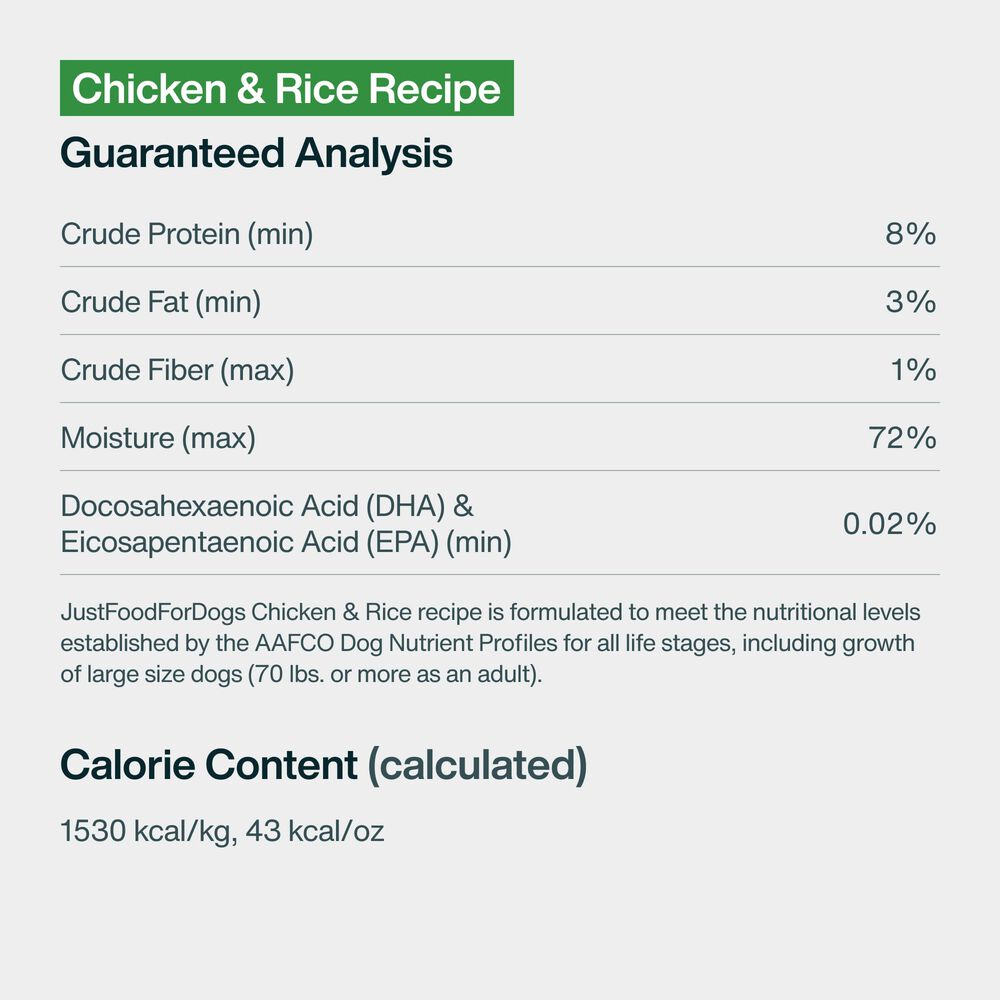Click the Eicosapentaenoic Acid (EPA) (min) line

[286, 542]
